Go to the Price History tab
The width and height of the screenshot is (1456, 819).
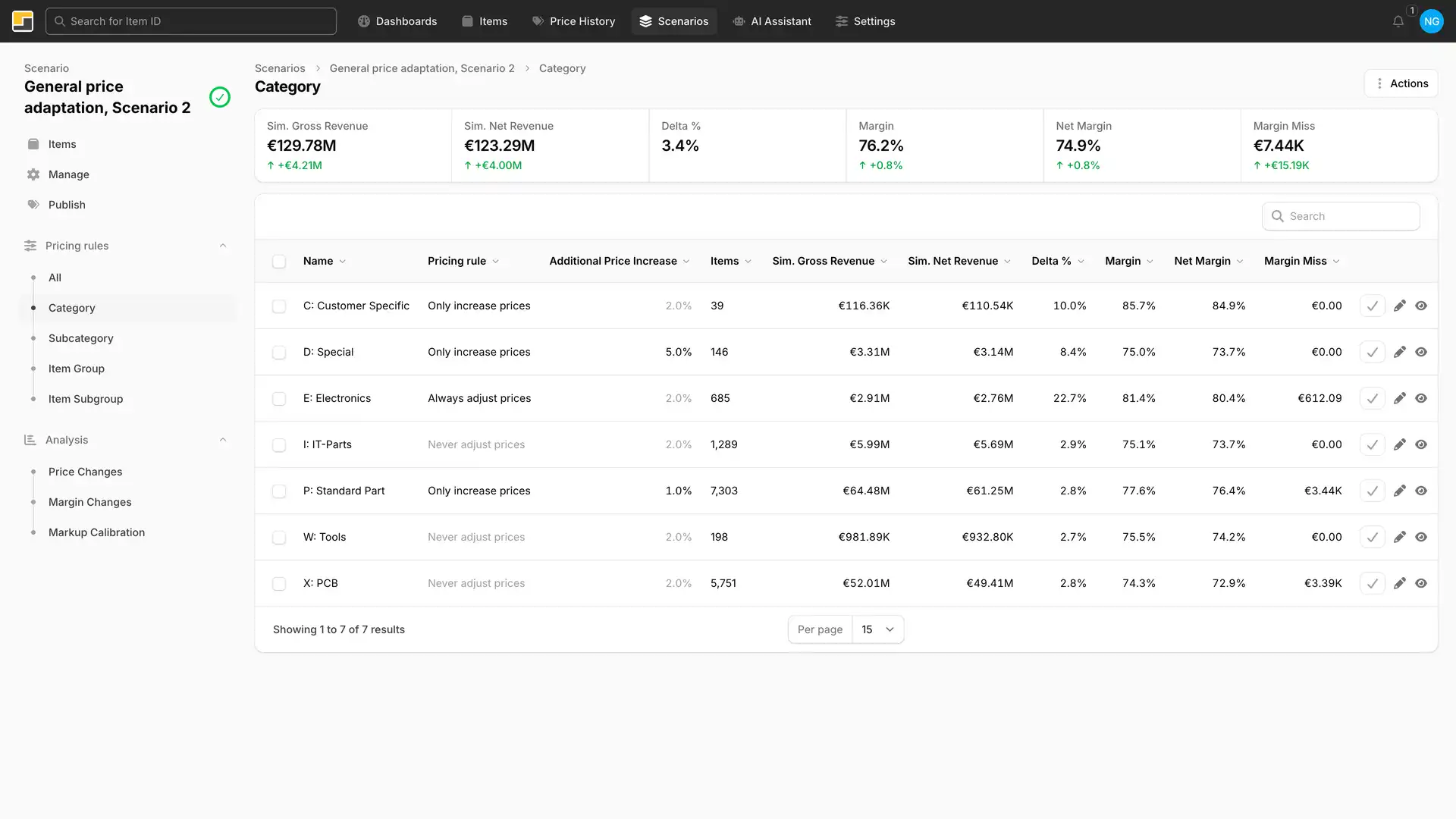[573, 21]
